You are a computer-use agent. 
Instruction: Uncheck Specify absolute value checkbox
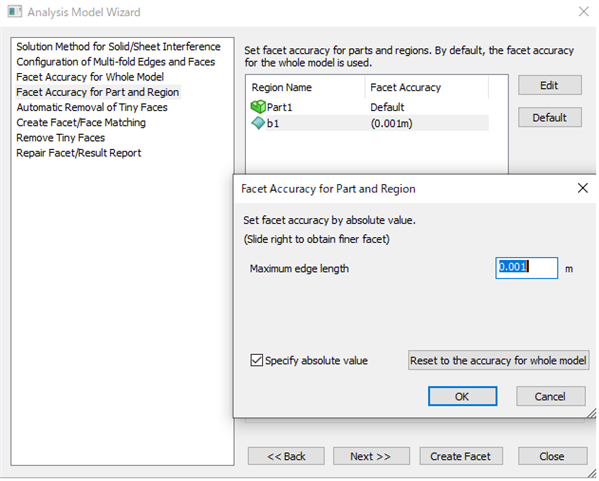256,360
